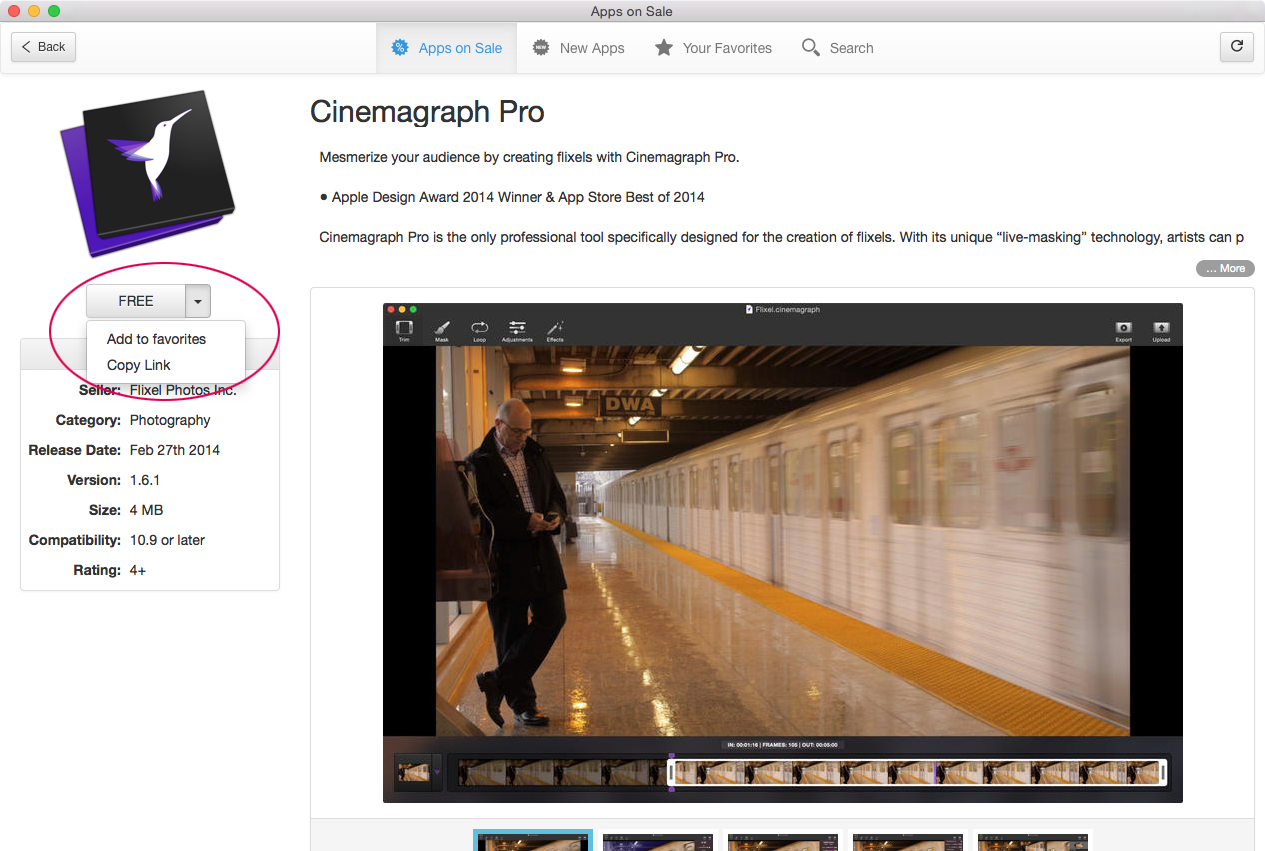Click the release date Feb 27th 2014
The image size is (1265, 851).
coord(175,450)
